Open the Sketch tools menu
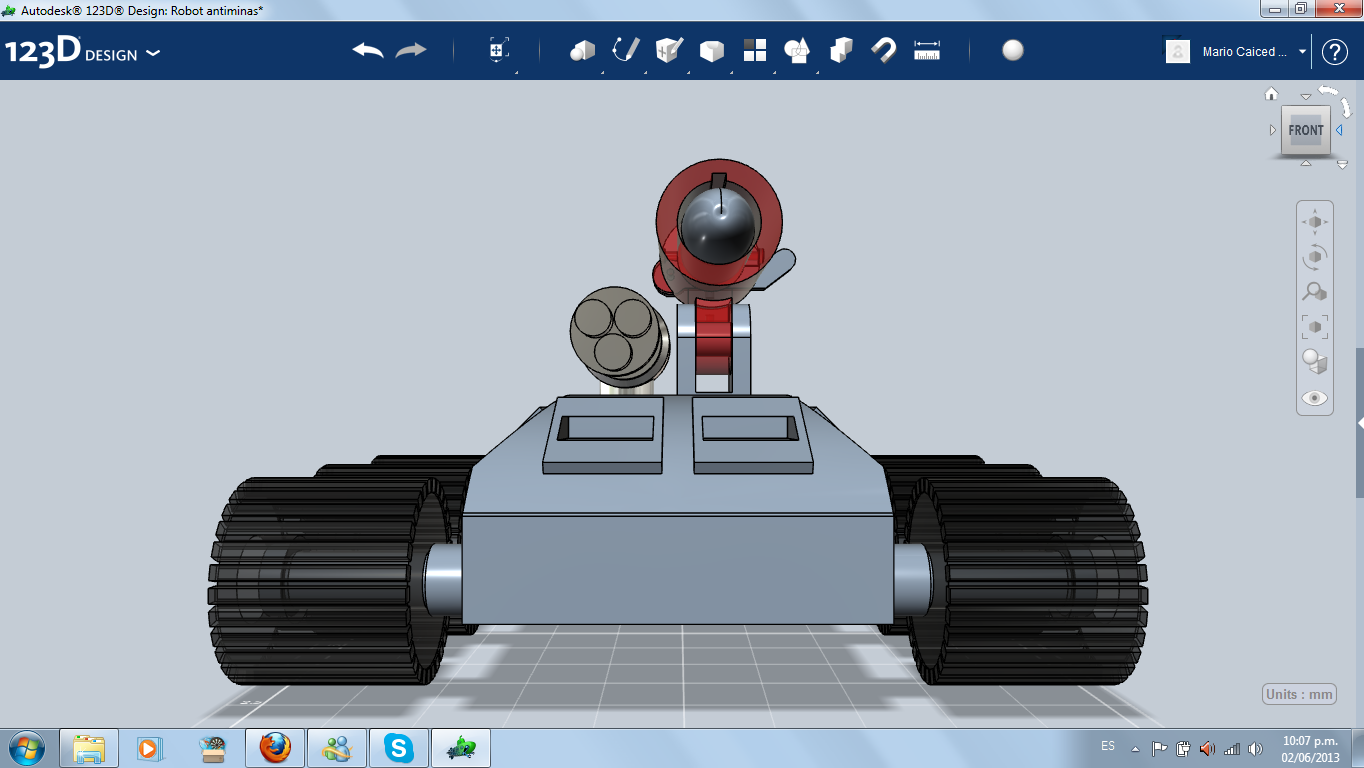 [626, 50]
